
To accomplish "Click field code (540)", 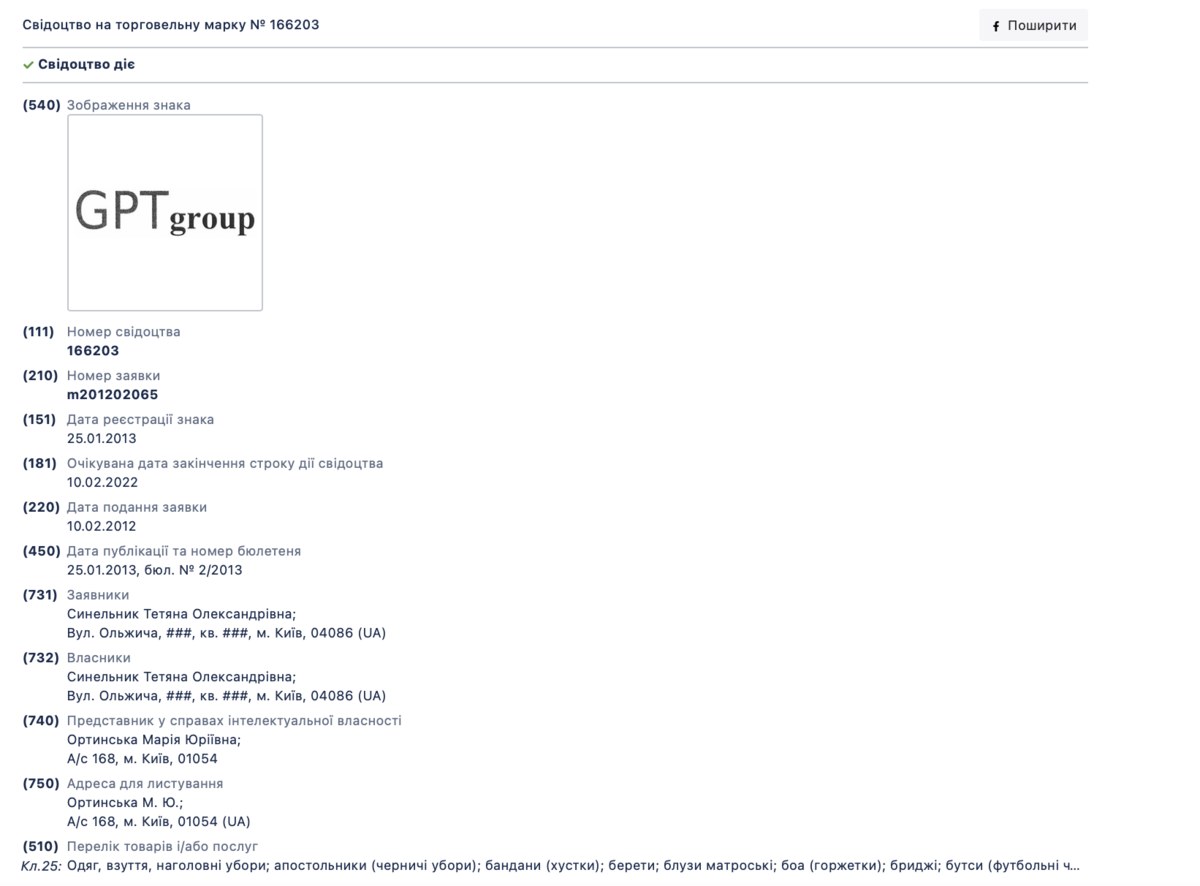I will coord(42,105).
